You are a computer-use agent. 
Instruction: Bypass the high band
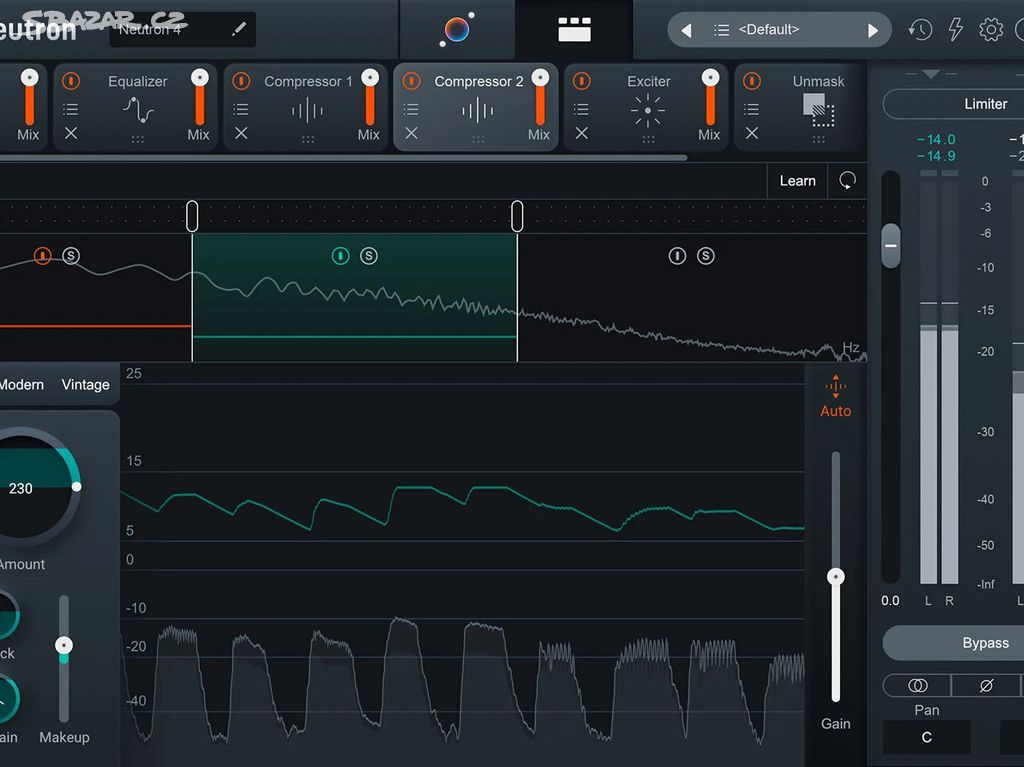677,255
